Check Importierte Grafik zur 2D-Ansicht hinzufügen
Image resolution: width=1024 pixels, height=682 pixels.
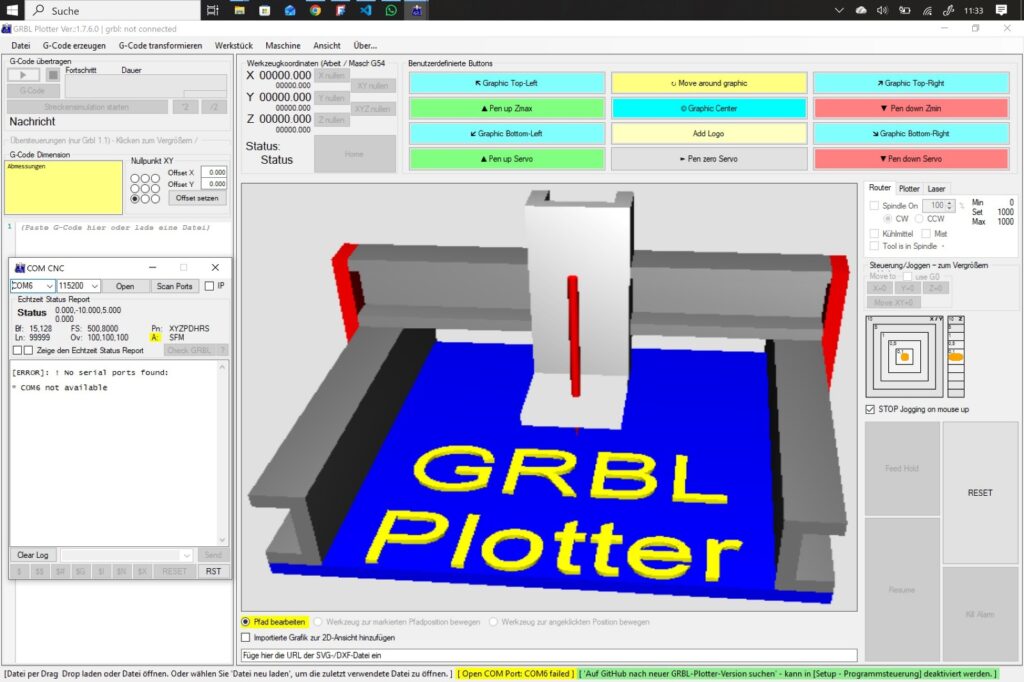tap(247, 637)
